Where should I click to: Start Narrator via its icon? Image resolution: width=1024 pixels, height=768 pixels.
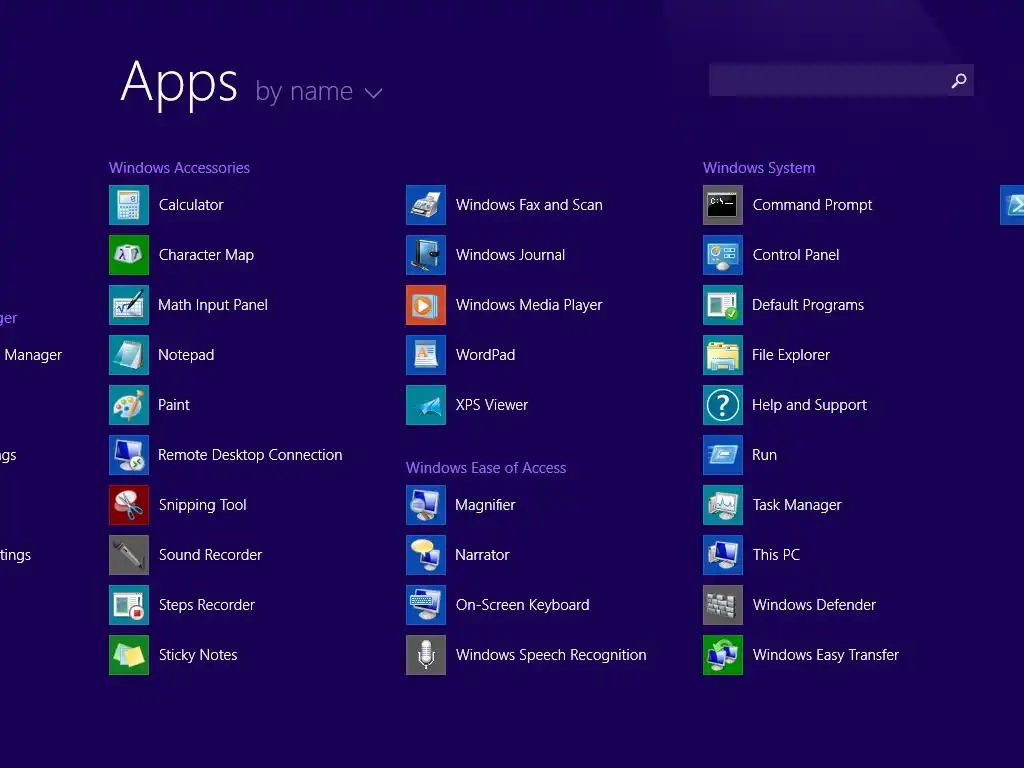point(426,555)
